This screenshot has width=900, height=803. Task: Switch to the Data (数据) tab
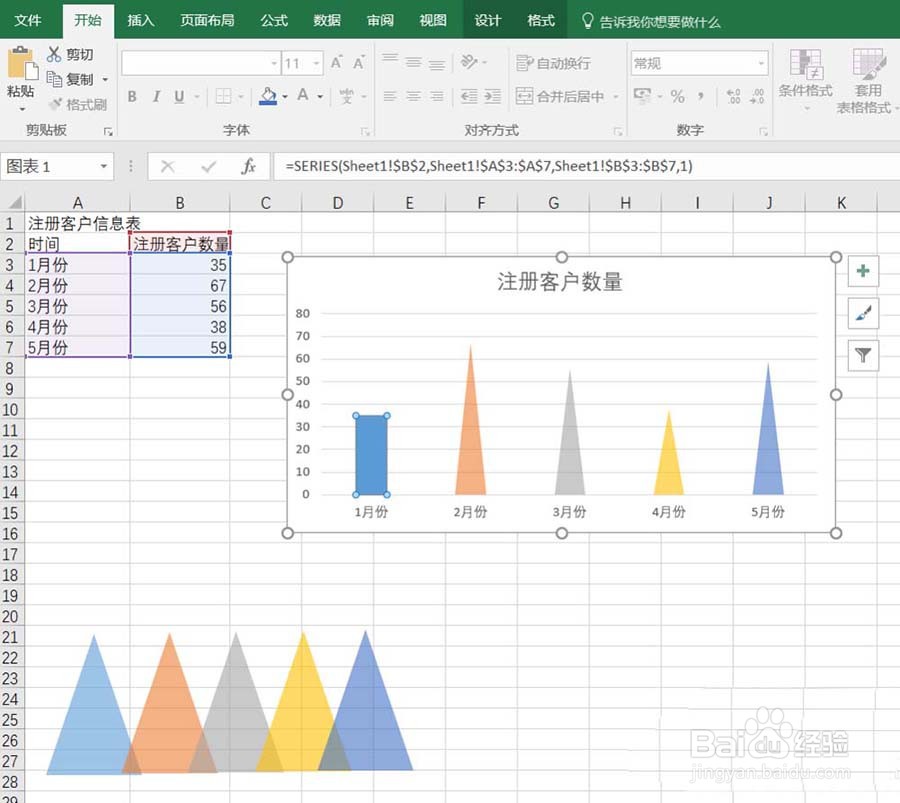[x=327, y=21]
